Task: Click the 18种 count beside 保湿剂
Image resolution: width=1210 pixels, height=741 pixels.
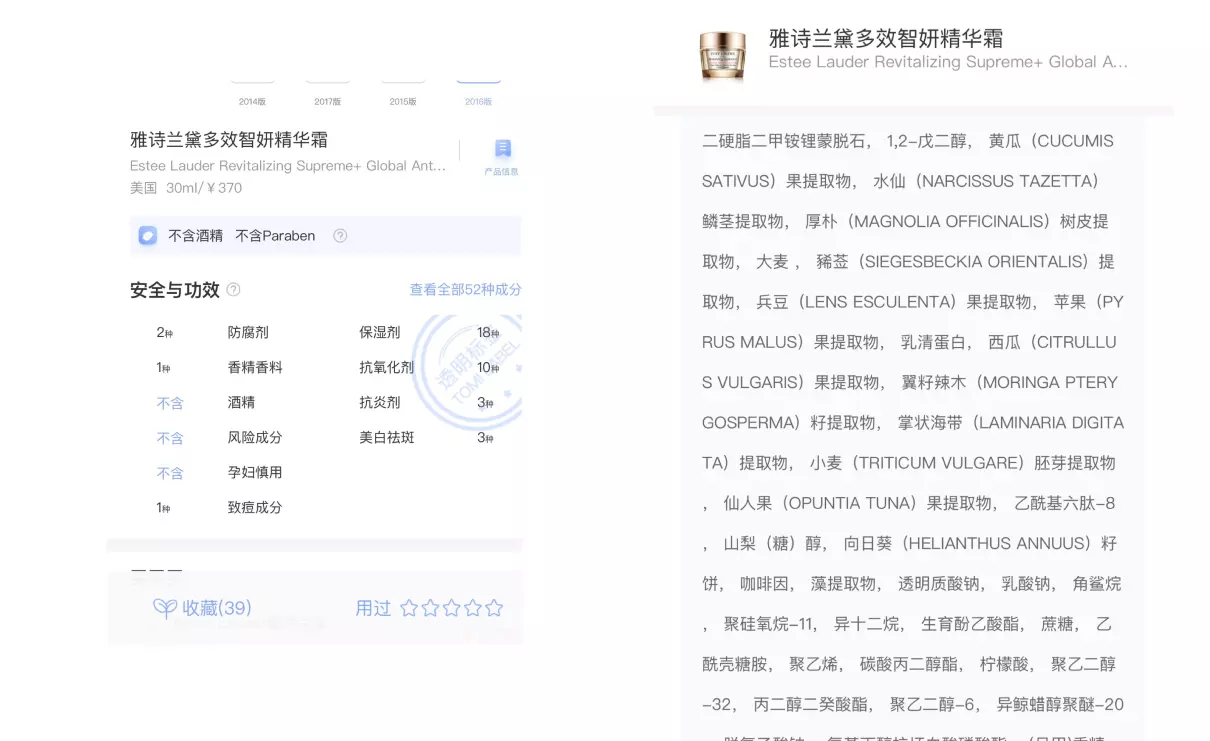Action: [488, 332]
